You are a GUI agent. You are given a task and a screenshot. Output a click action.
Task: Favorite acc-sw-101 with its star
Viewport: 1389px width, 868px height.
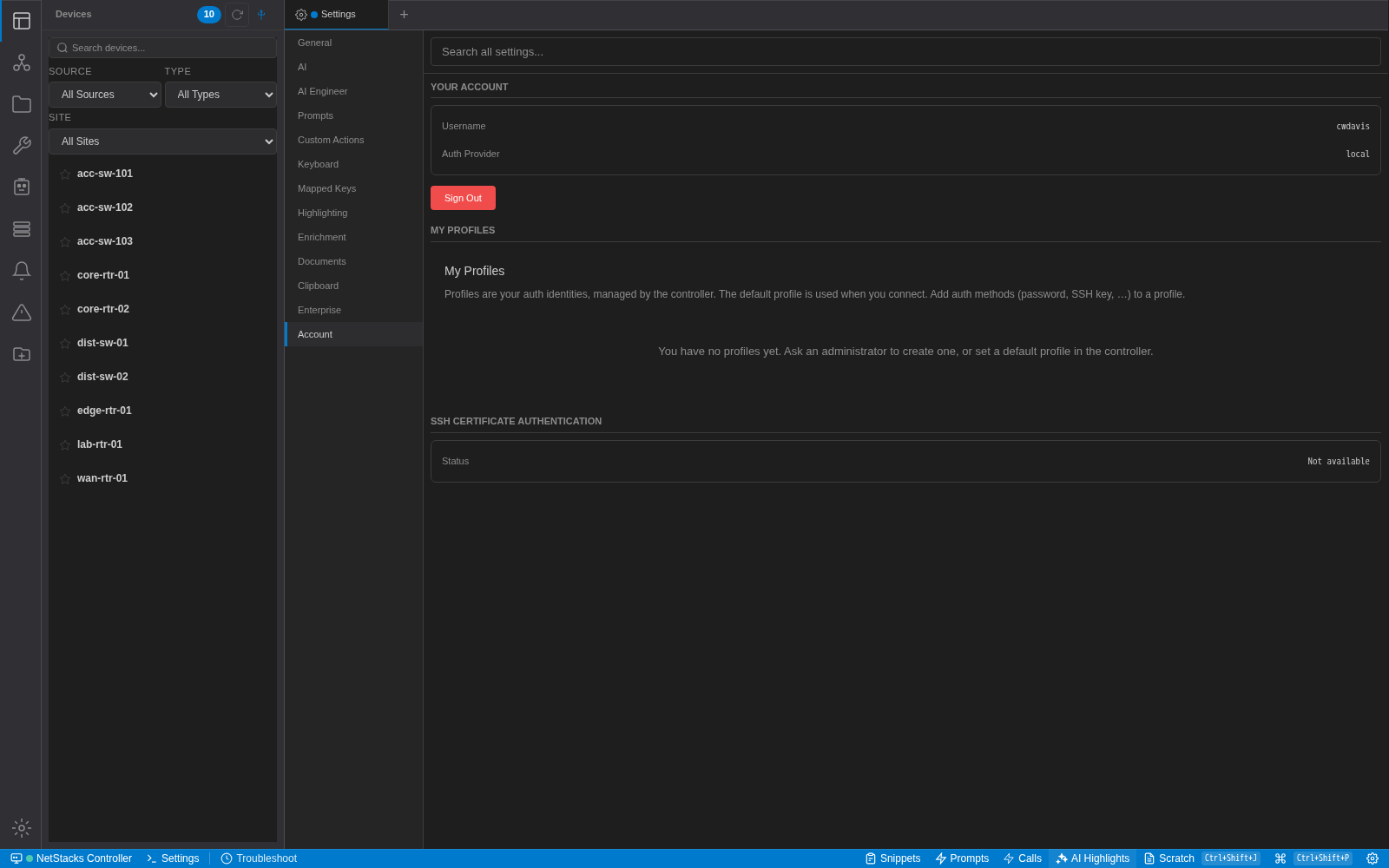point(65,174)
